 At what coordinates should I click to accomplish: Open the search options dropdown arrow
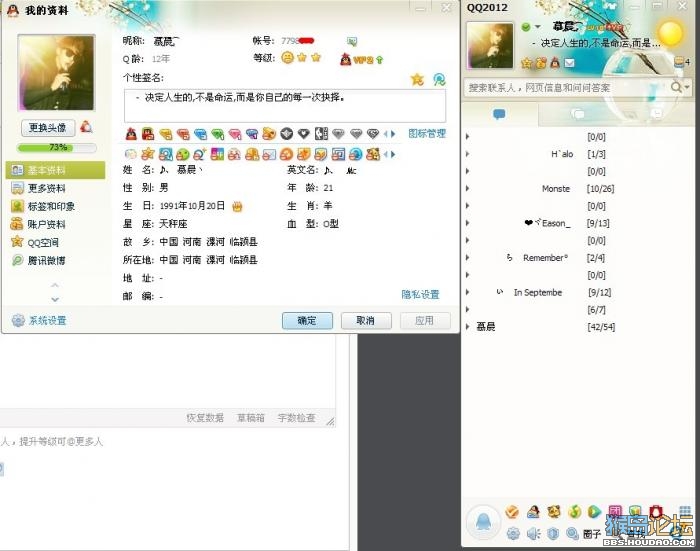coord(688,87)
